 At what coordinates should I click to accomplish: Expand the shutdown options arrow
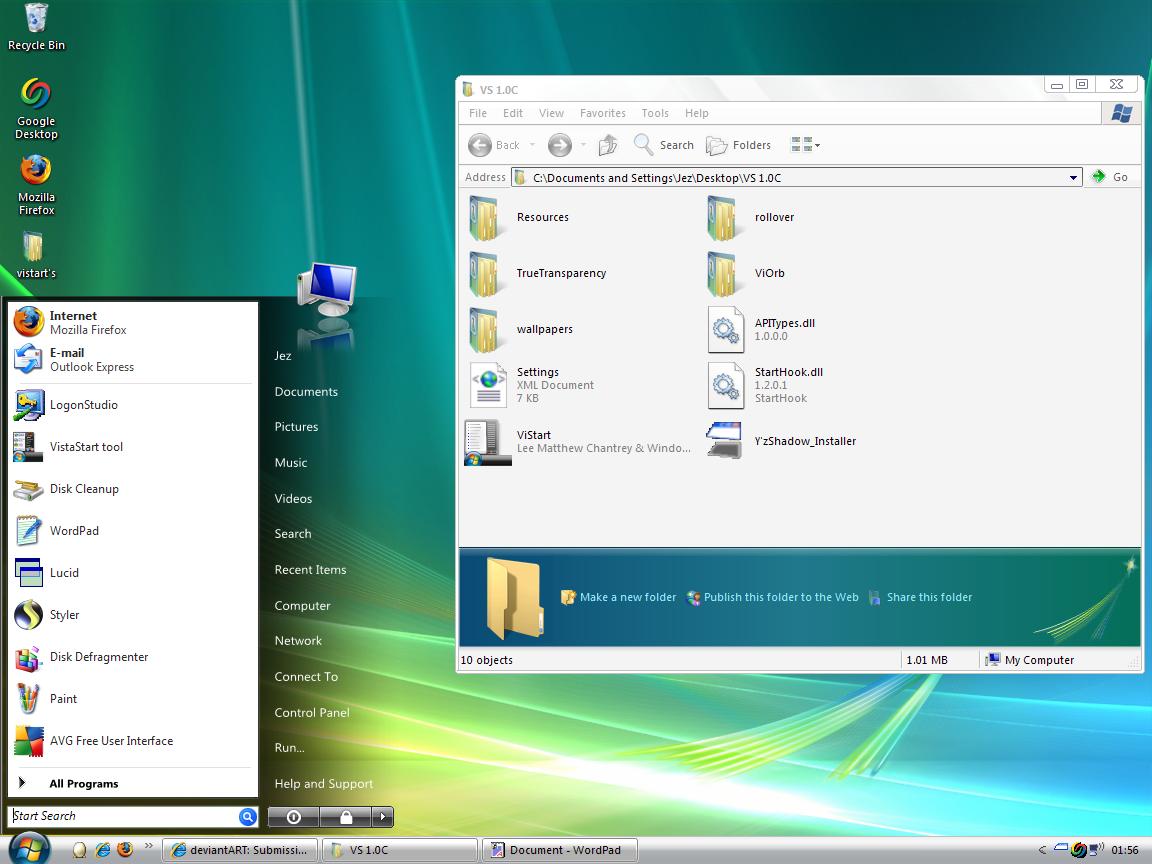coord(383,817)
